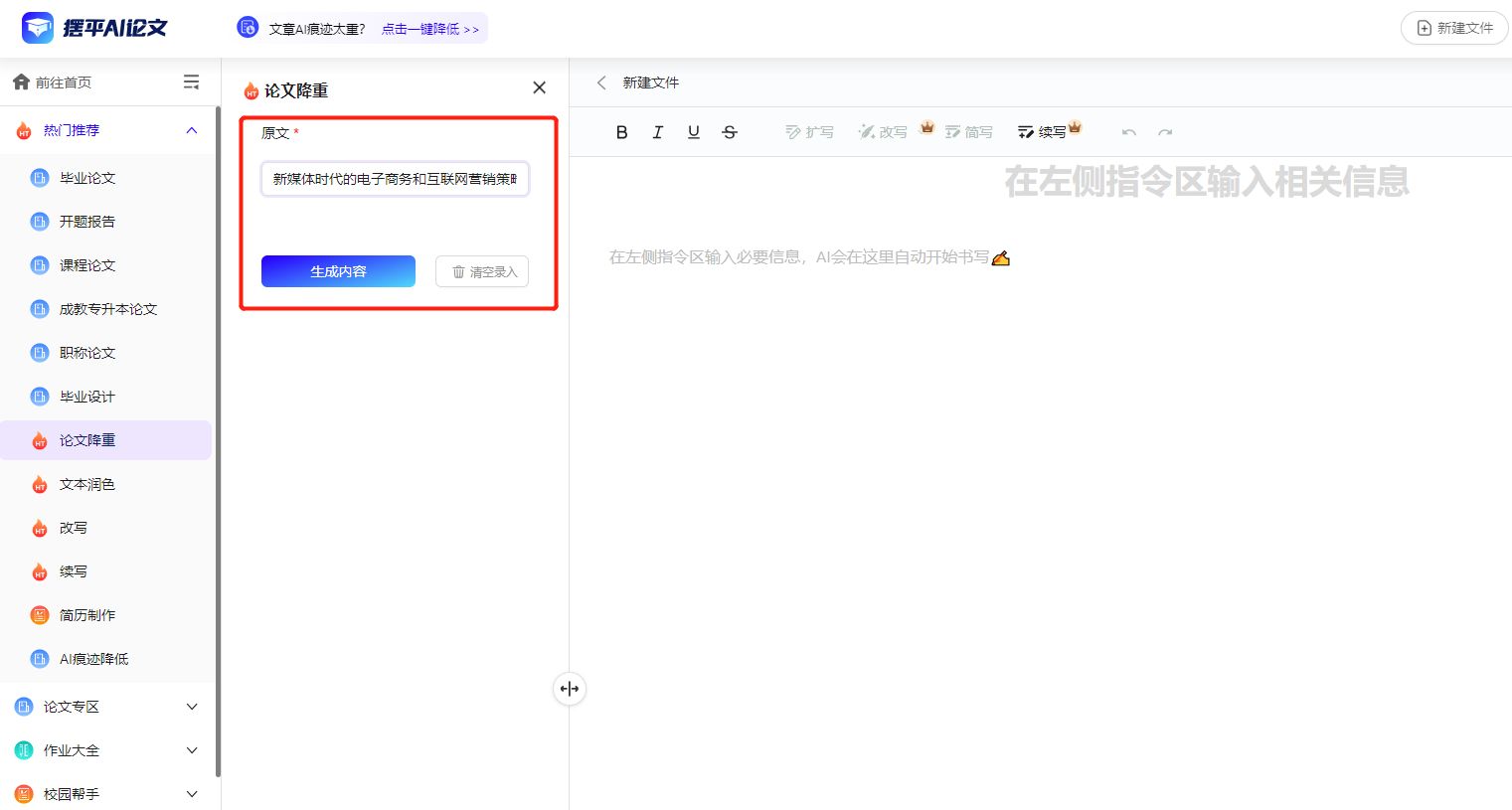
Task: Click inside the 原文 text field
Action: tap(394, 179)
